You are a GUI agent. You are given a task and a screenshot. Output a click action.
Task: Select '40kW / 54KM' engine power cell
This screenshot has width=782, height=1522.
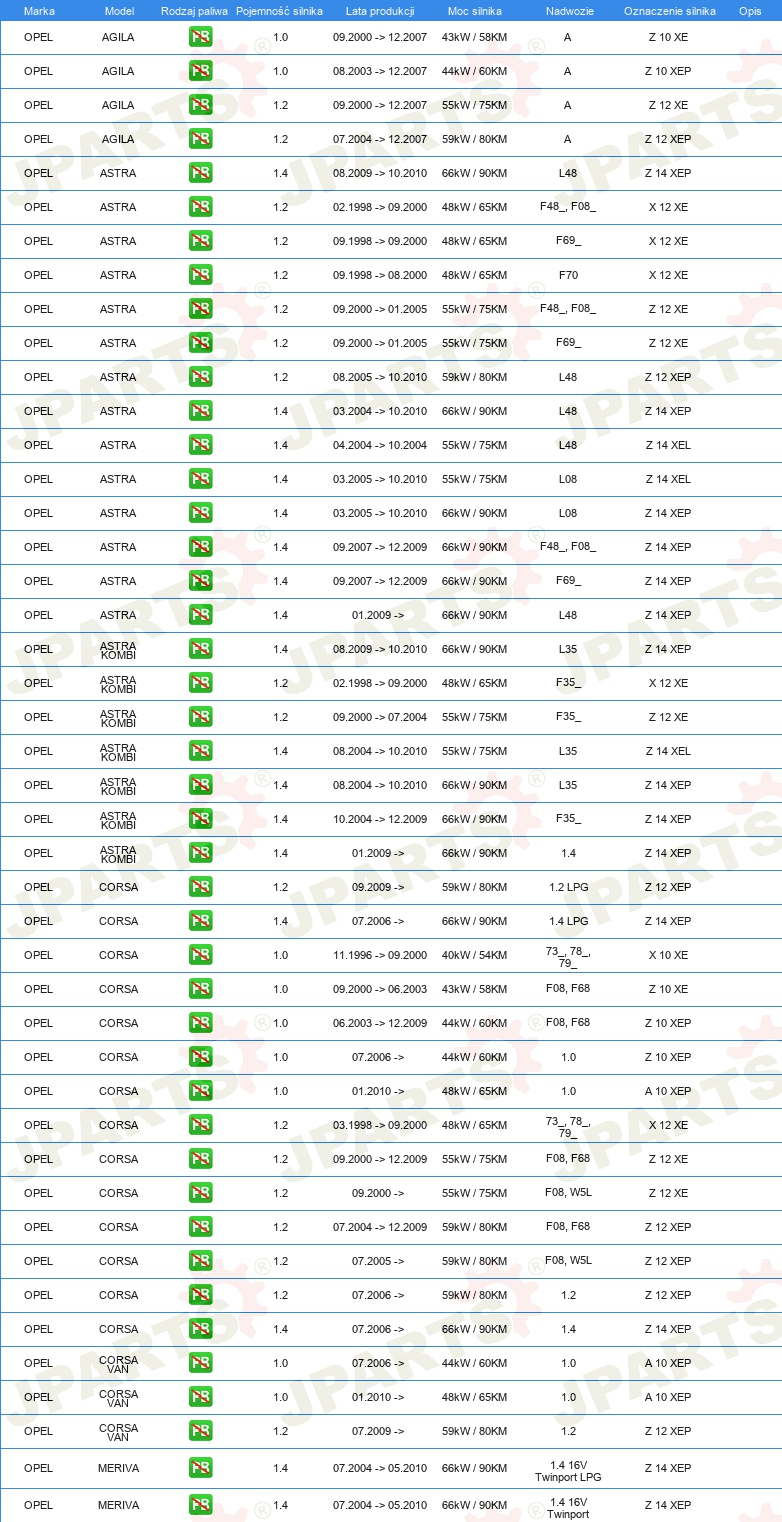tap(474, 955)
